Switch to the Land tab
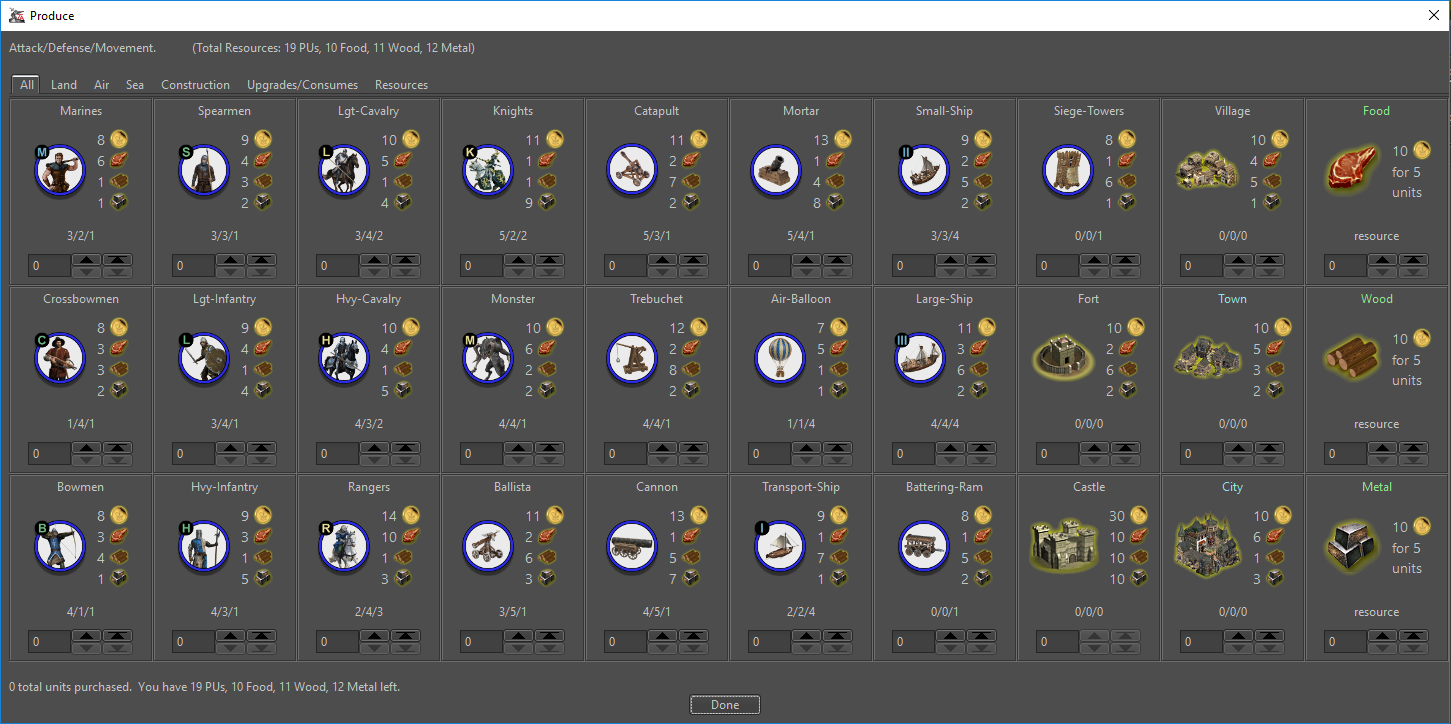This screenshot has width=1451, height=724. (64, 85)
